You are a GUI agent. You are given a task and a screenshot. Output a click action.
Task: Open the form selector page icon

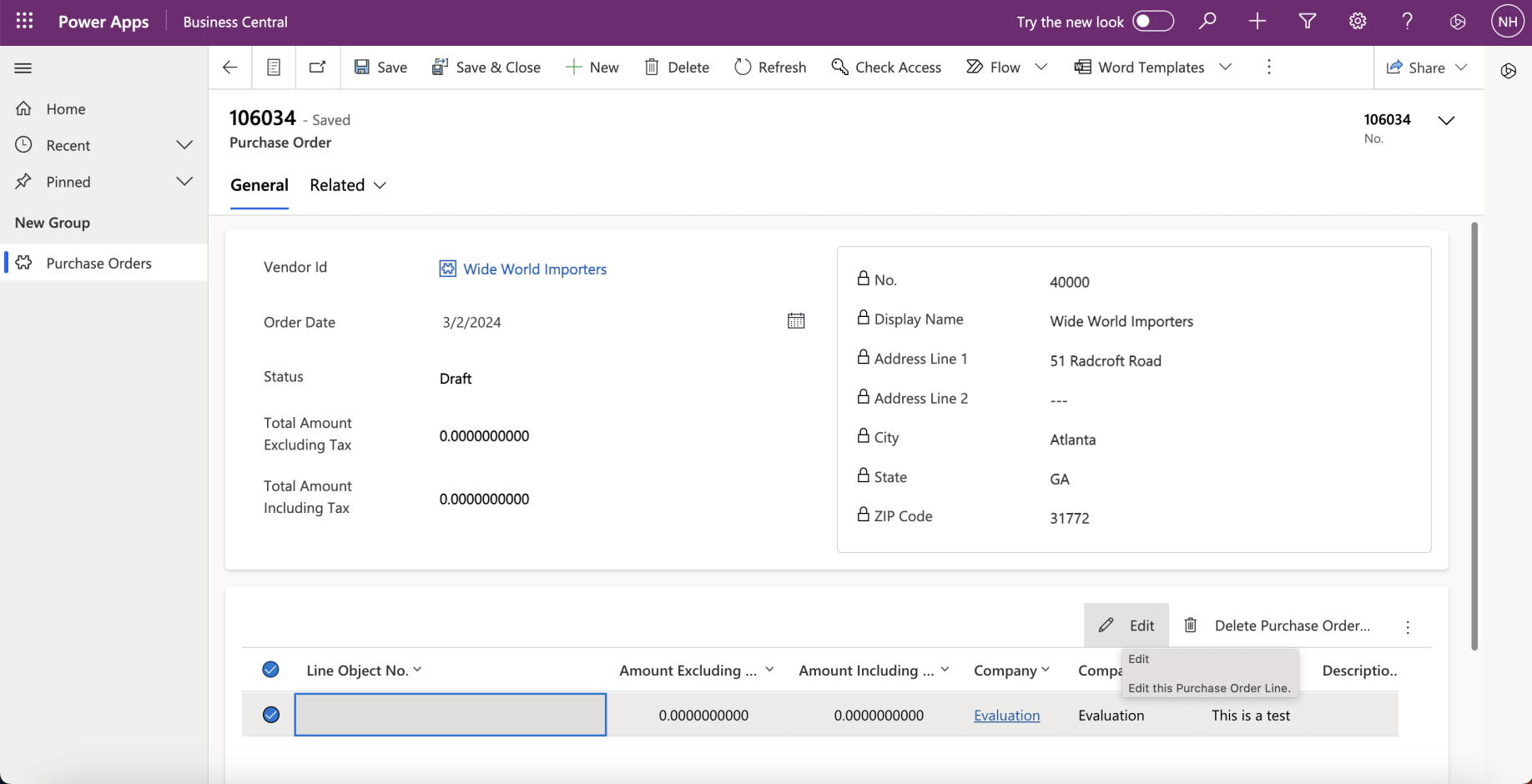pos(274,68)
